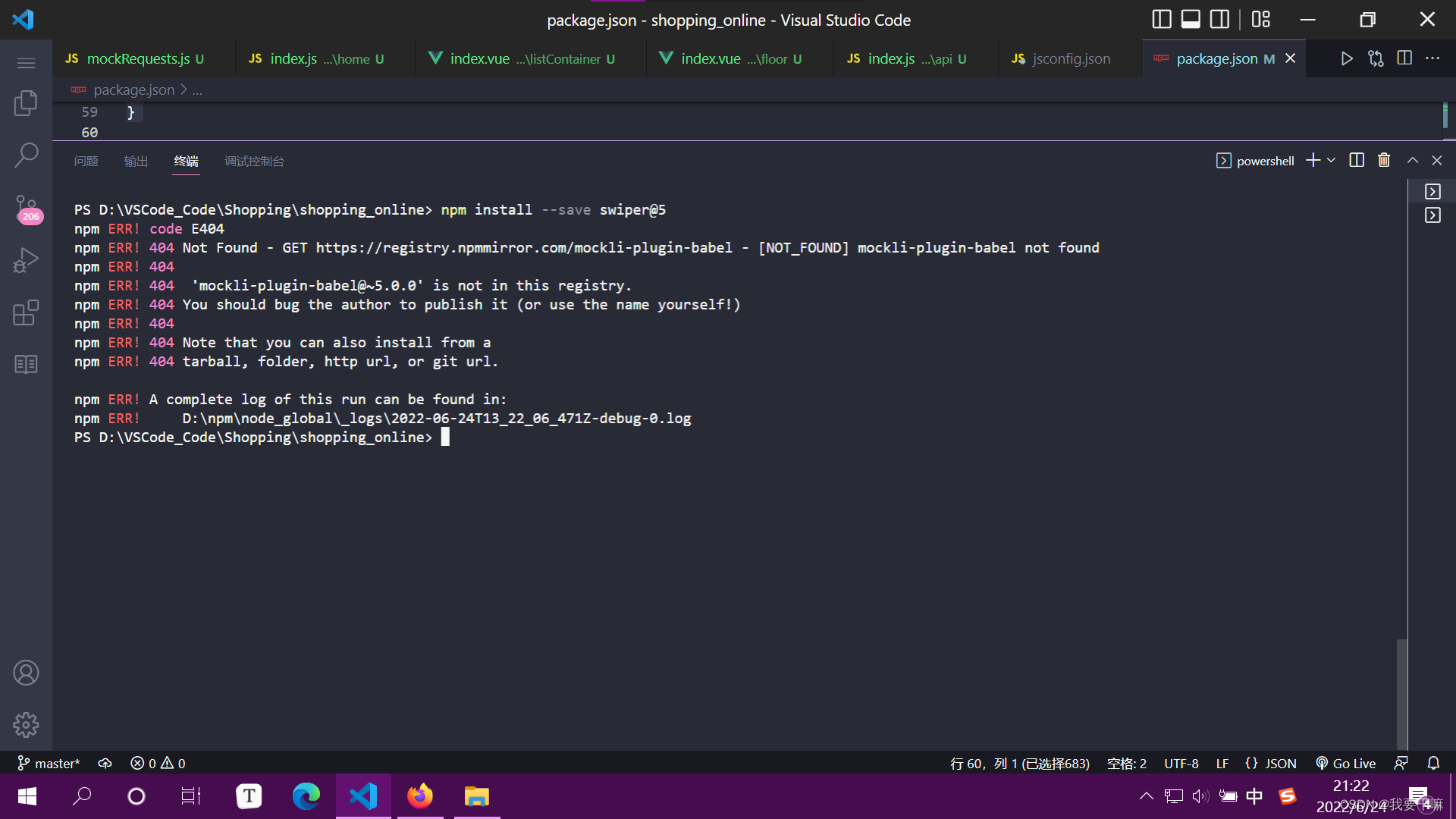Image resolution: width=1456 pixels, height=819 pixels.
Task: Toggle split terminal layout
Action: click(1356, 160)
